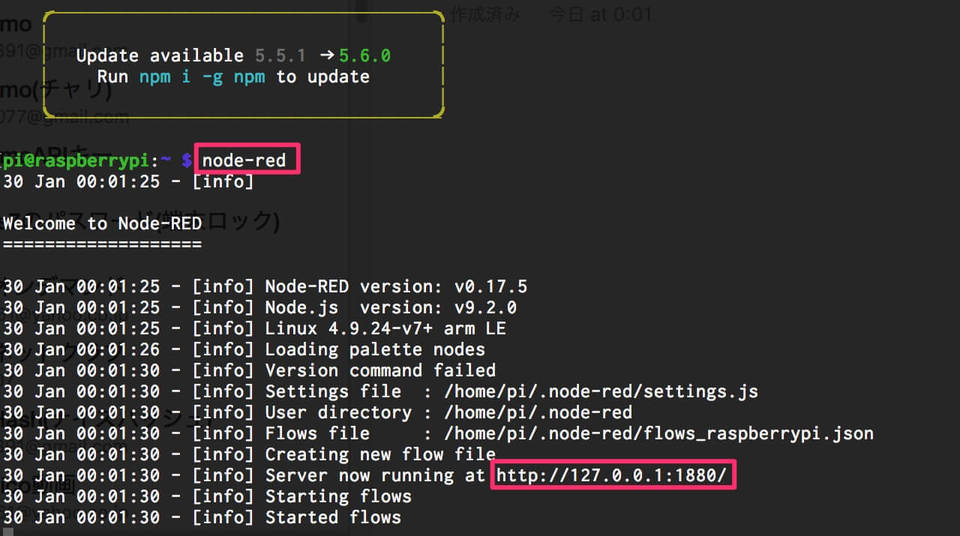Click the 'Node.js version: v9.2.0' line
Screen dimensions: 960x536
point(390,307)
